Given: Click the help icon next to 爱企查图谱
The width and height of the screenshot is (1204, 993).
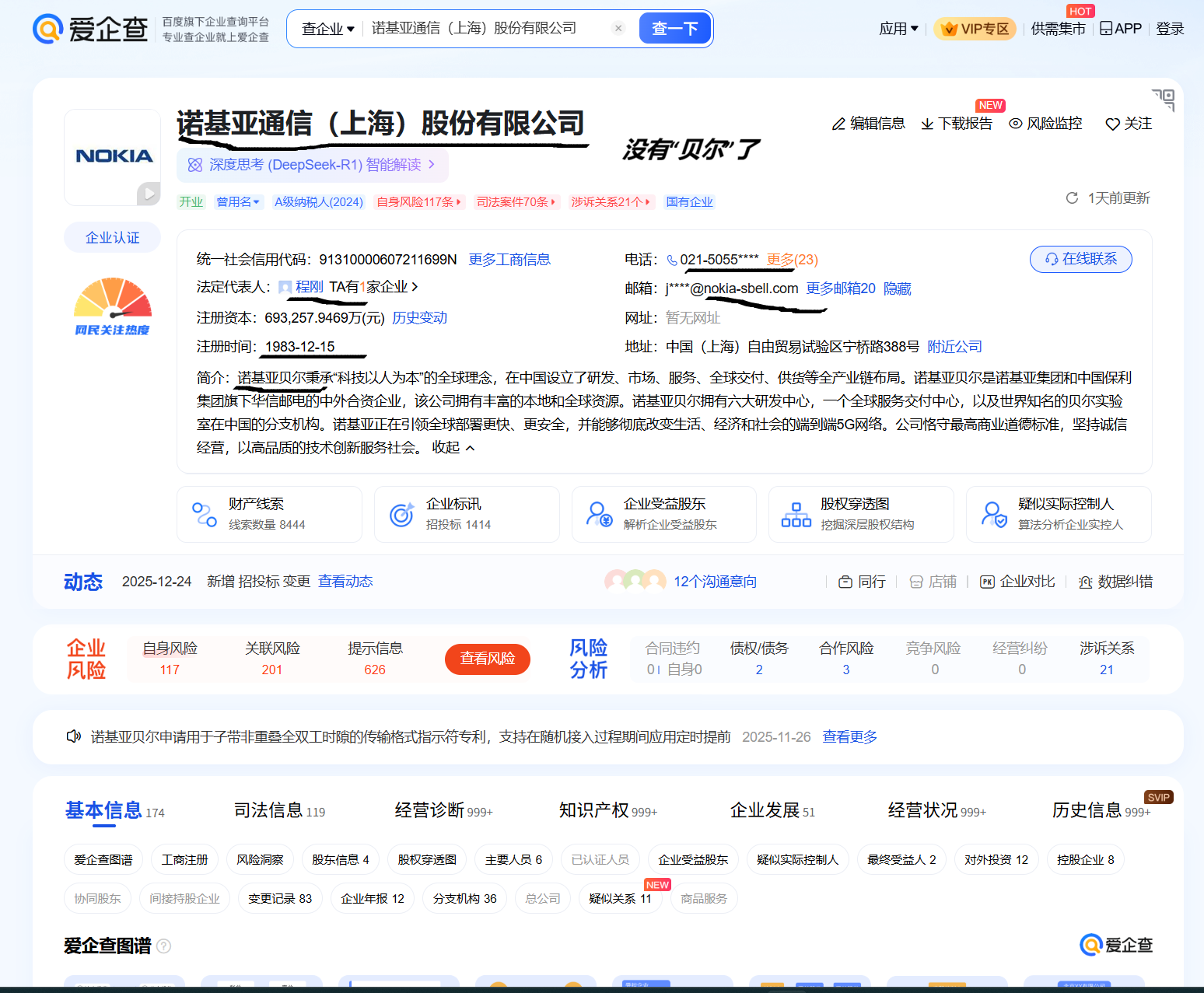Looking at the screenshot, I should pyautogui.click(x=164, y=946).
